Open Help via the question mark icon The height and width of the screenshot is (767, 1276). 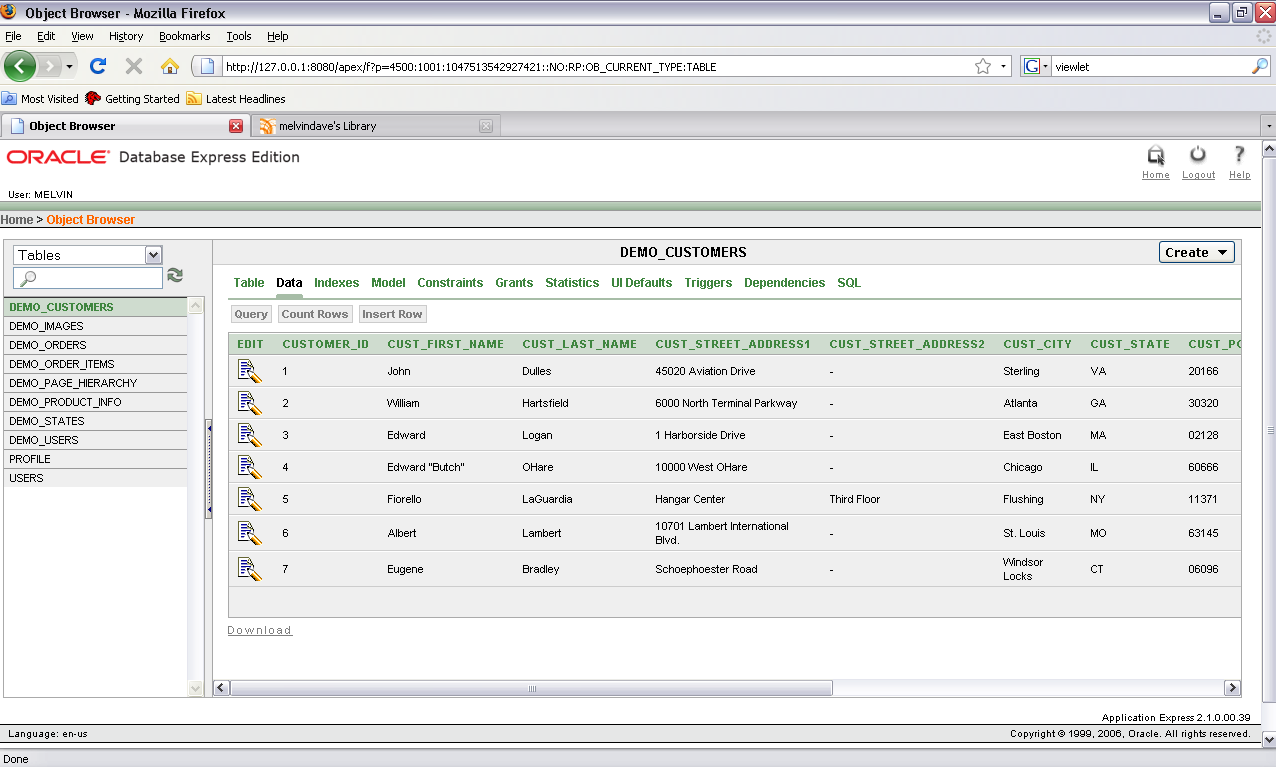[1240, 155]
